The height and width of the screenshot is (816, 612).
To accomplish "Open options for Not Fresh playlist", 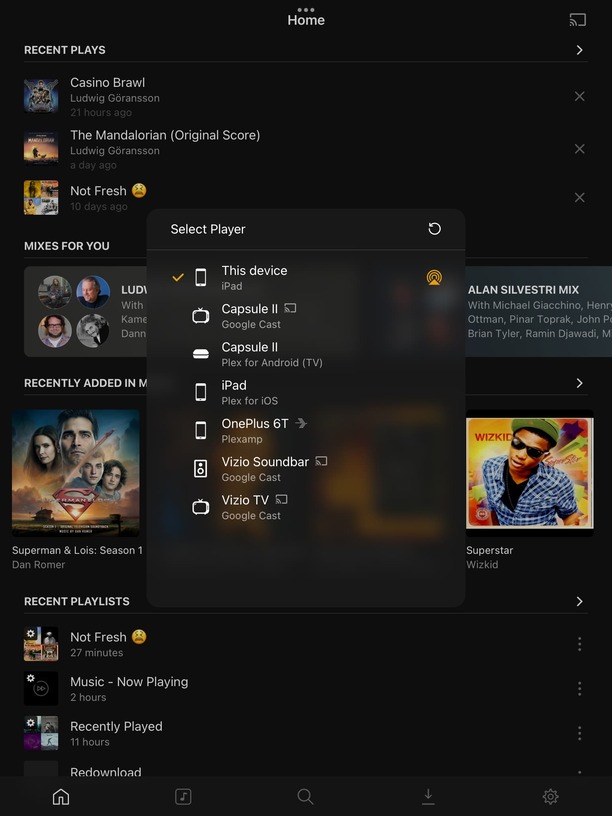I will pyautogui.click(x=579, y=644).
